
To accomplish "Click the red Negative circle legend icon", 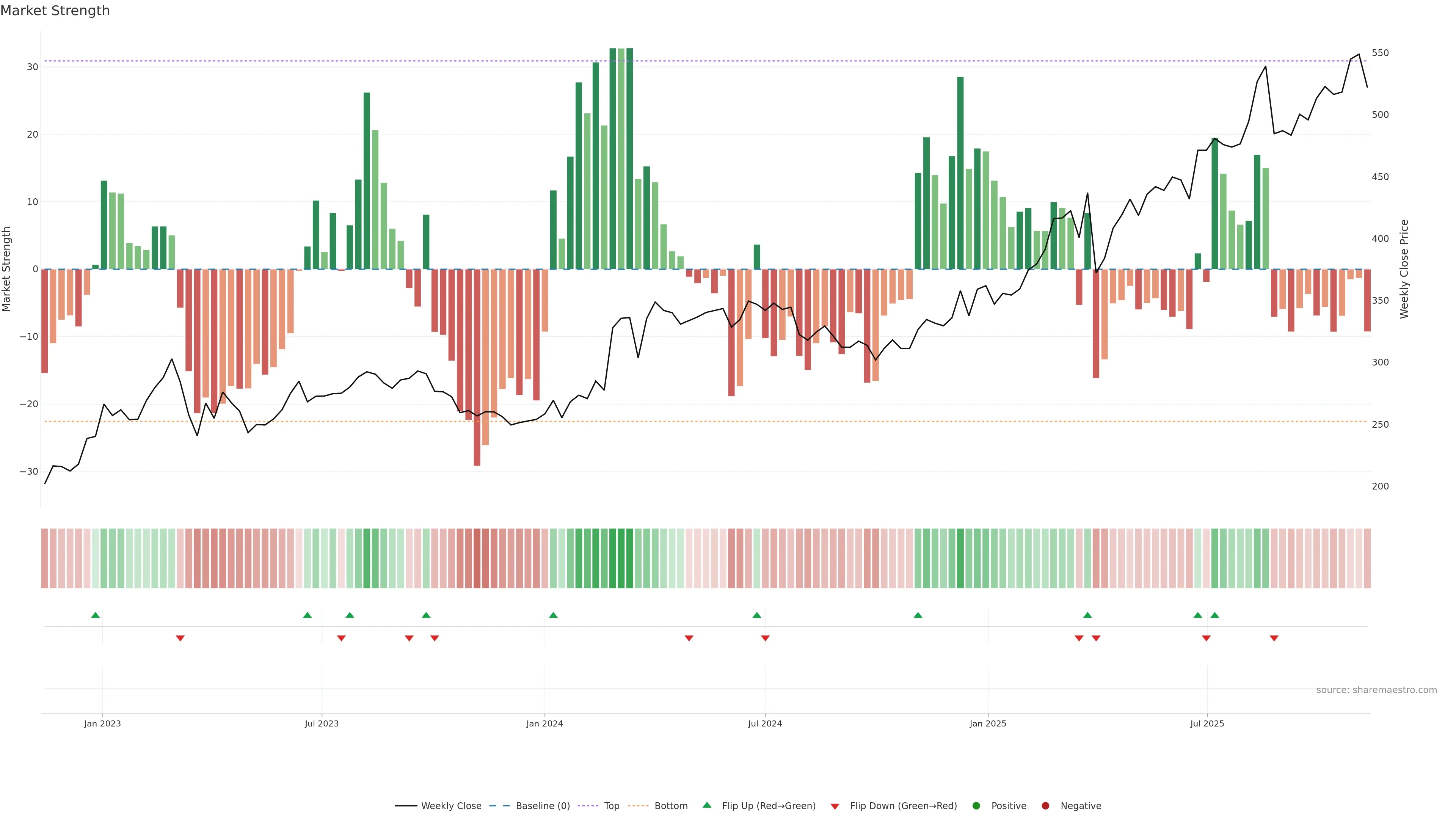I will (x=1045, y=806).
